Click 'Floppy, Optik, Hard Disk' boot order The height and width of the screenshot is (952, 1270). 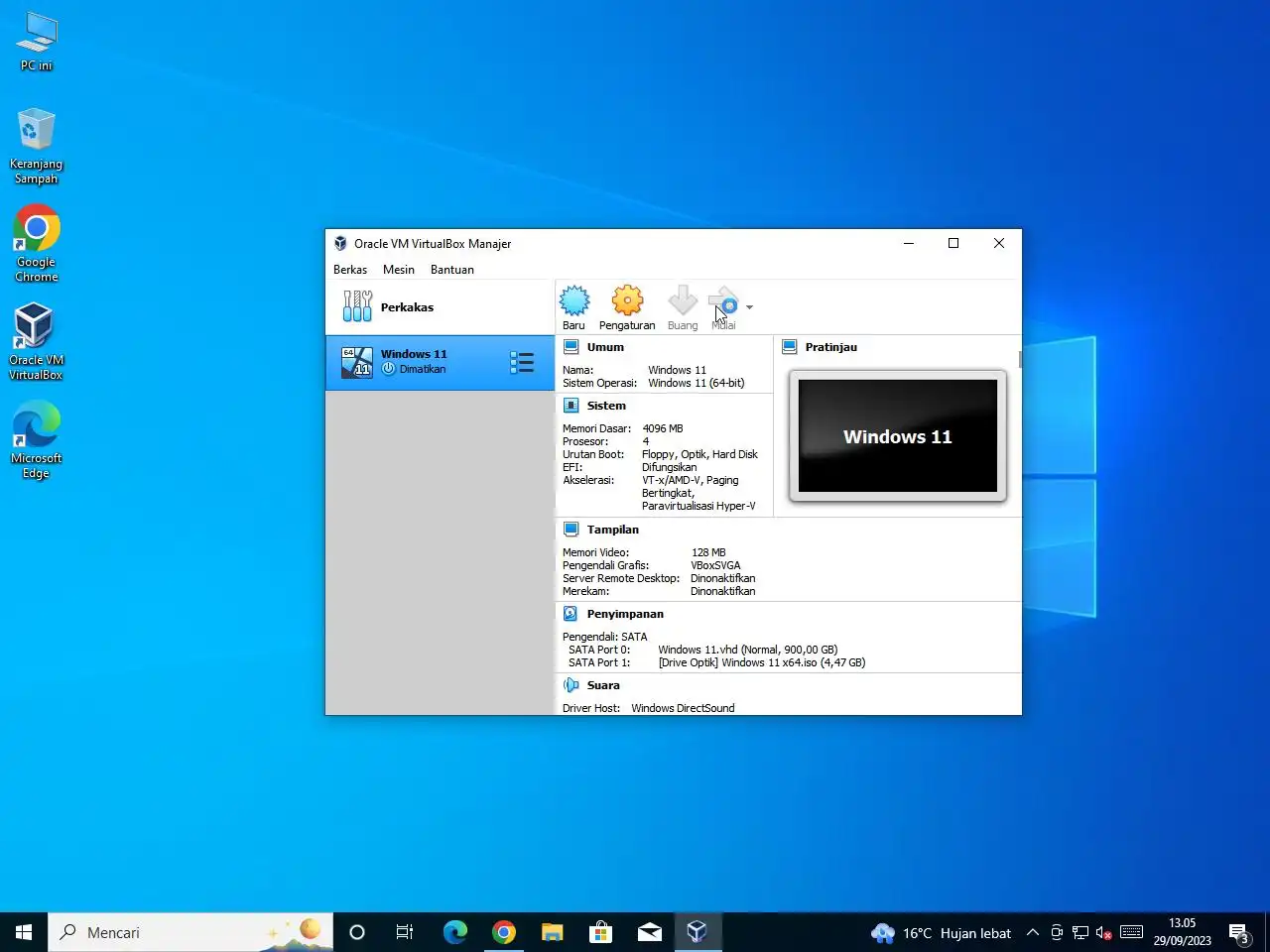pos(699,454)
